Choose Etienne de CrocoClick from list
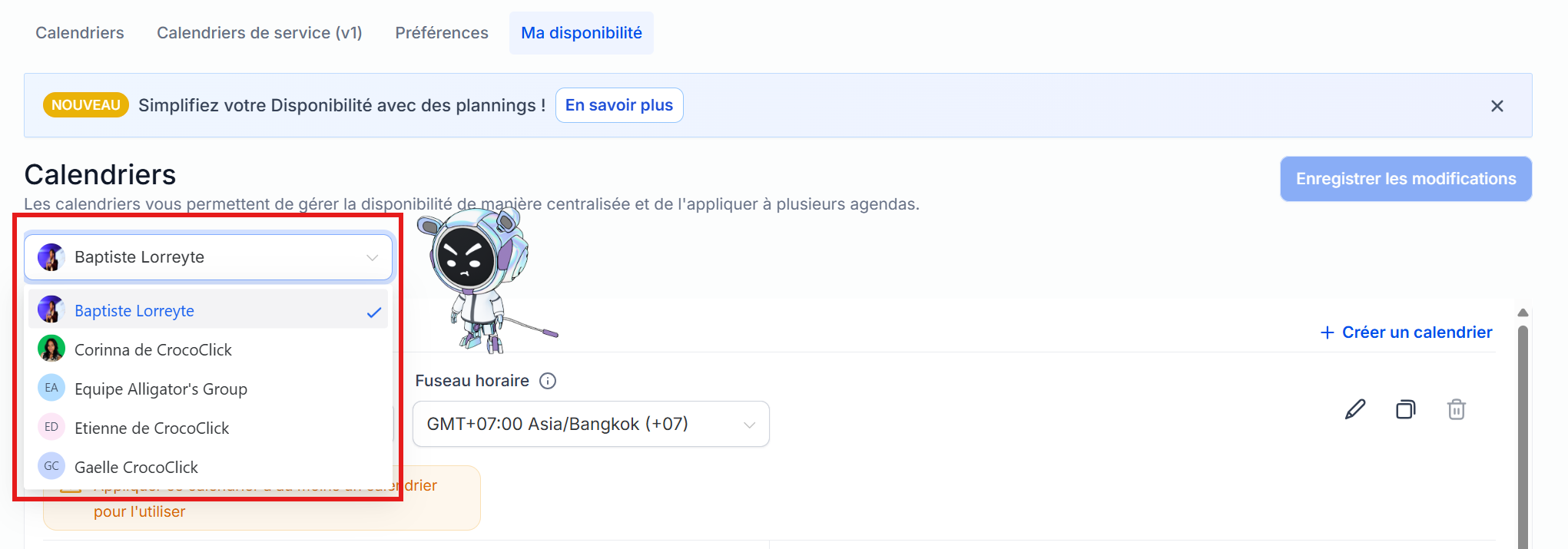Image resolution: width=1568 pixels, height=549 pixels. 152,428
